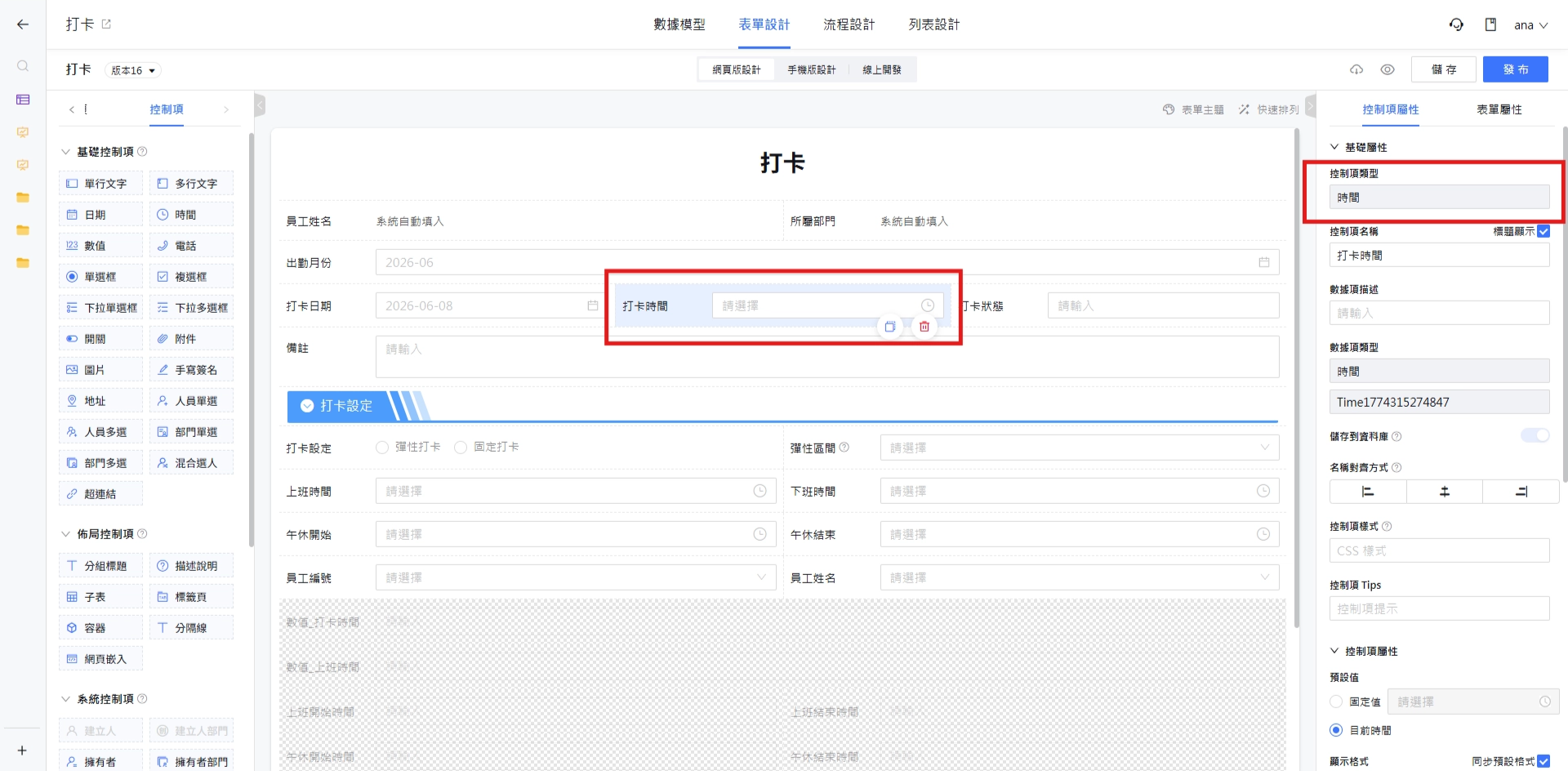Image resolution: width=1568 pixels, height=771 pixels.
Task: Collapse the 系統控制項 section
Action: (66, 699)
